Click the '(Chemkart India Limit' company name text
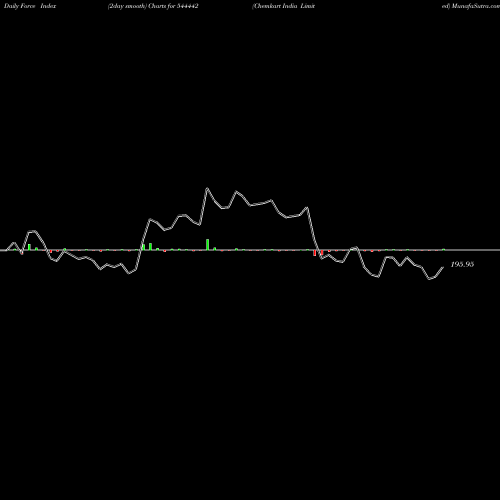The image size is (500, 500). coord(283,6)
